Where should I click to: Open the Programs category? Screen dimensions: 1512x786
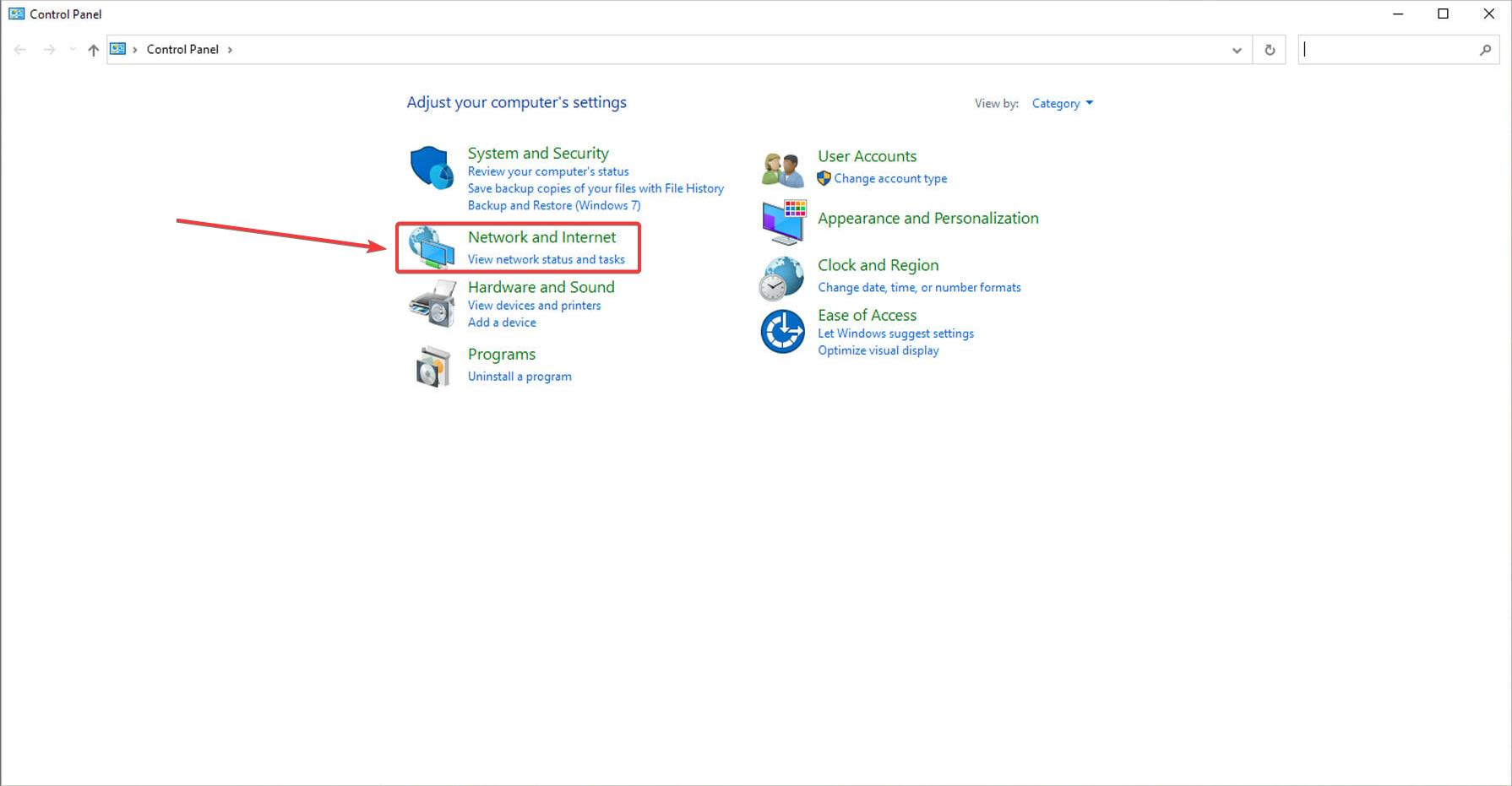coord(502,354)
